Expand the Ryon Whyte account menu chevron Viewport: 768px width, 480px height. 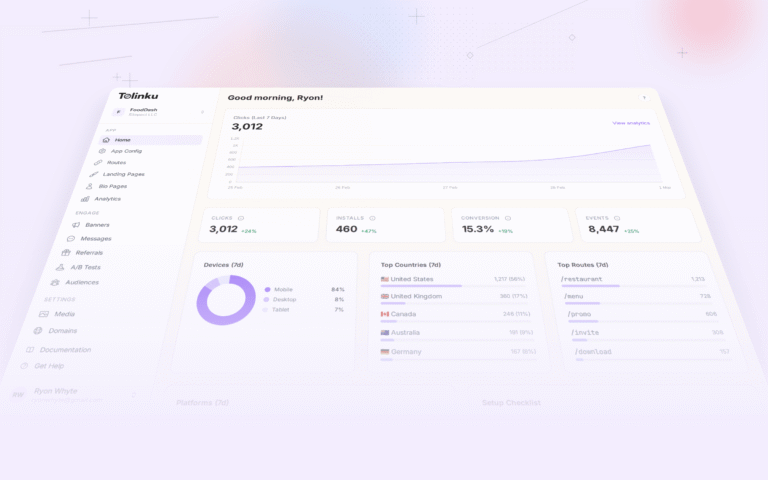(133, 395)
